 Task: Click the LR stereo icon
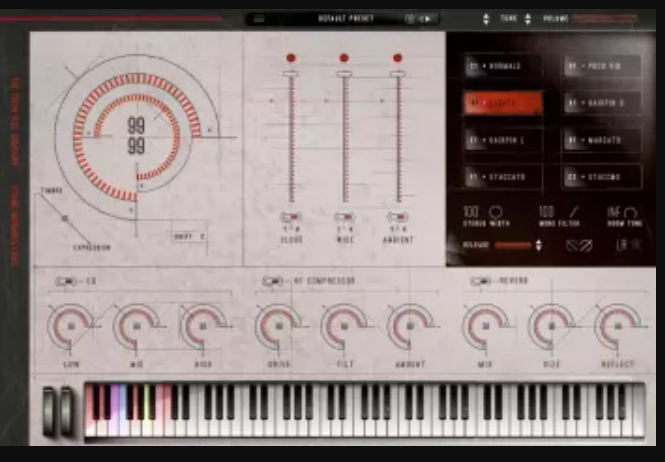[x=629, y=245]
